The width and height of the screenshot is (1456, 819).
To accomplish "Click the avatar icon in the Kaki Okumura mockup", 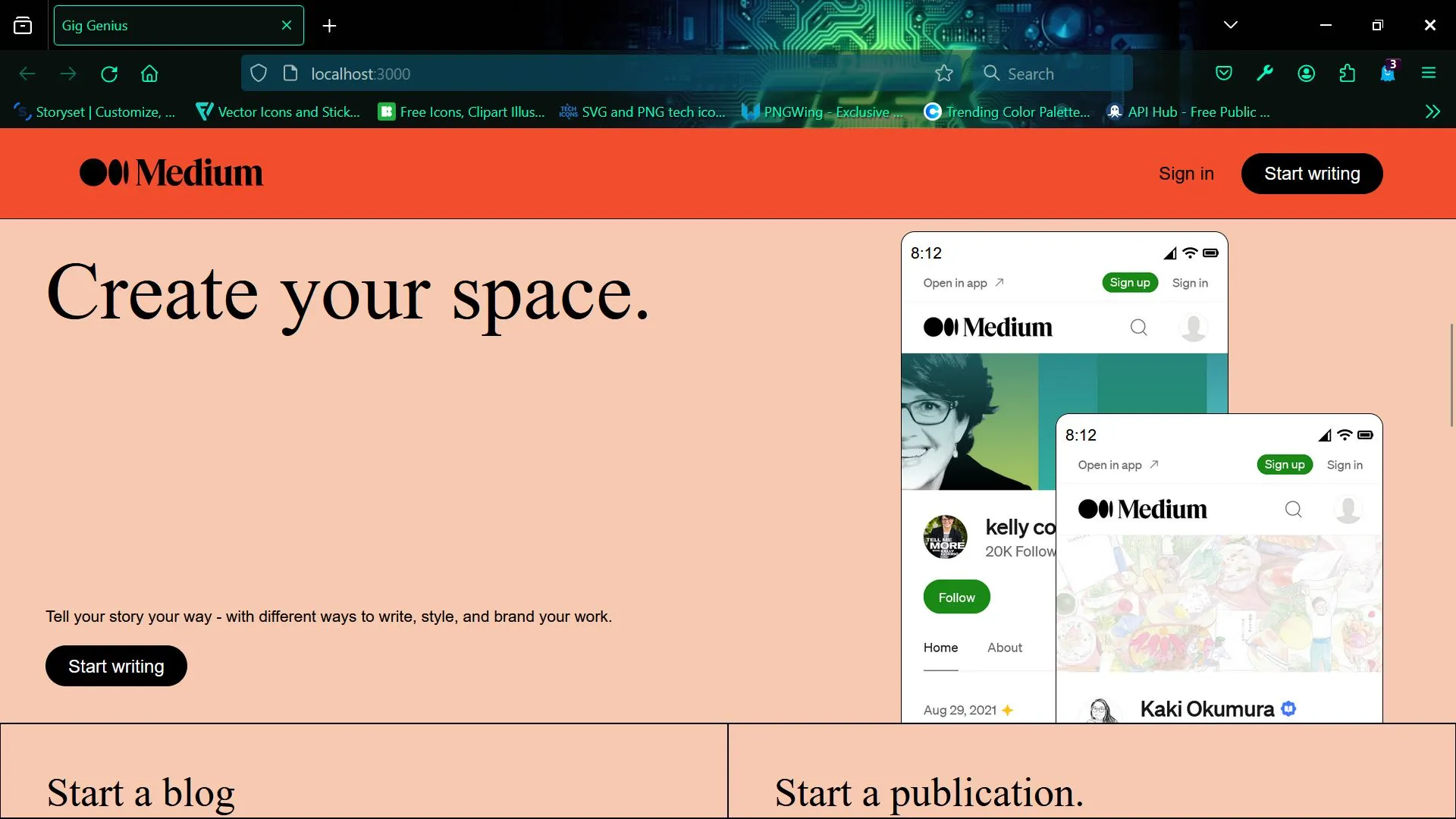I will tap(1348, 510).
